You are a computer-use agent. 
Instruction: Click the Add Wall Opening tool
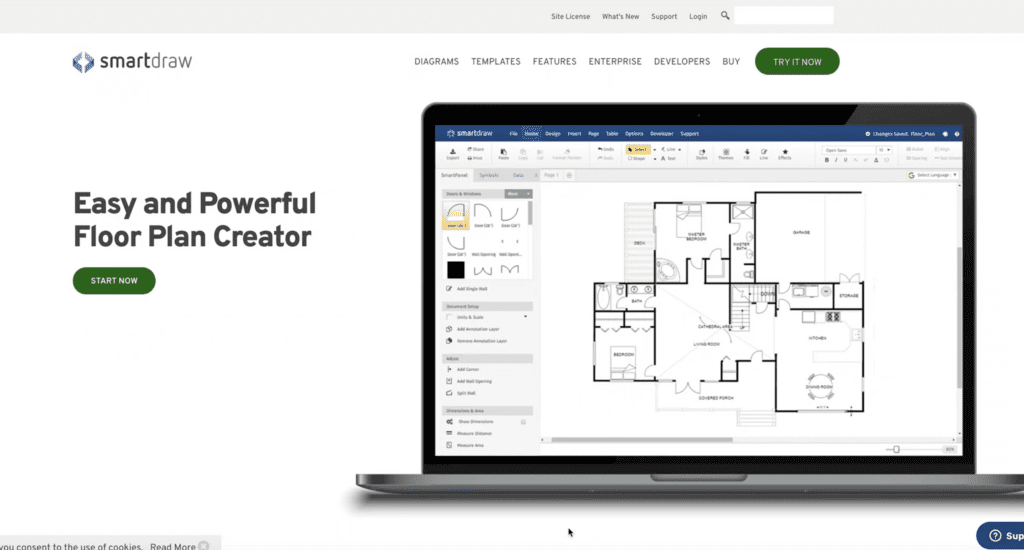(x=469, y=381)
